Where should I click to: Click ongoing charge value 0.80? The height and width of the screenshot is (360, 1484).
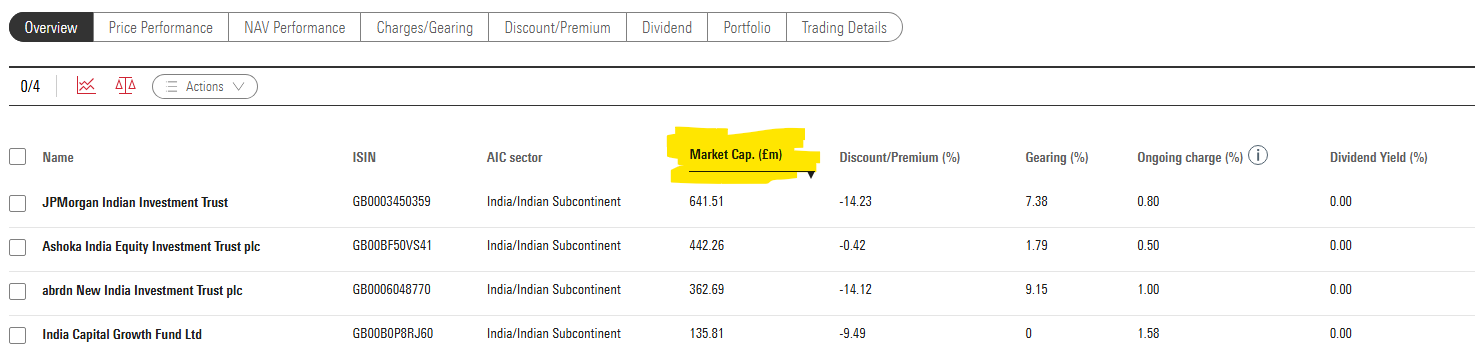coord(1148,202)
